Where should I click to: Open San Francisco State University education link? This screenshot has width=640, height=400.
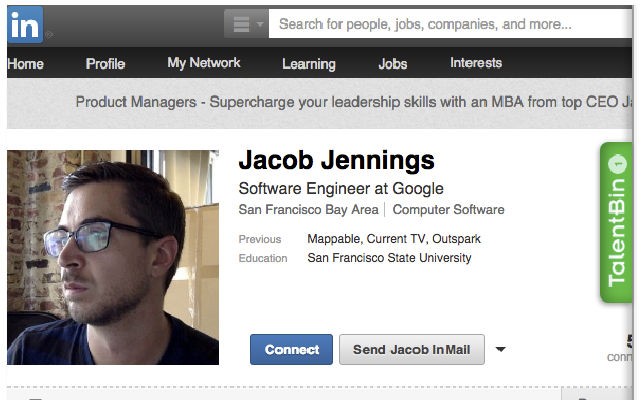click(389, 258)
